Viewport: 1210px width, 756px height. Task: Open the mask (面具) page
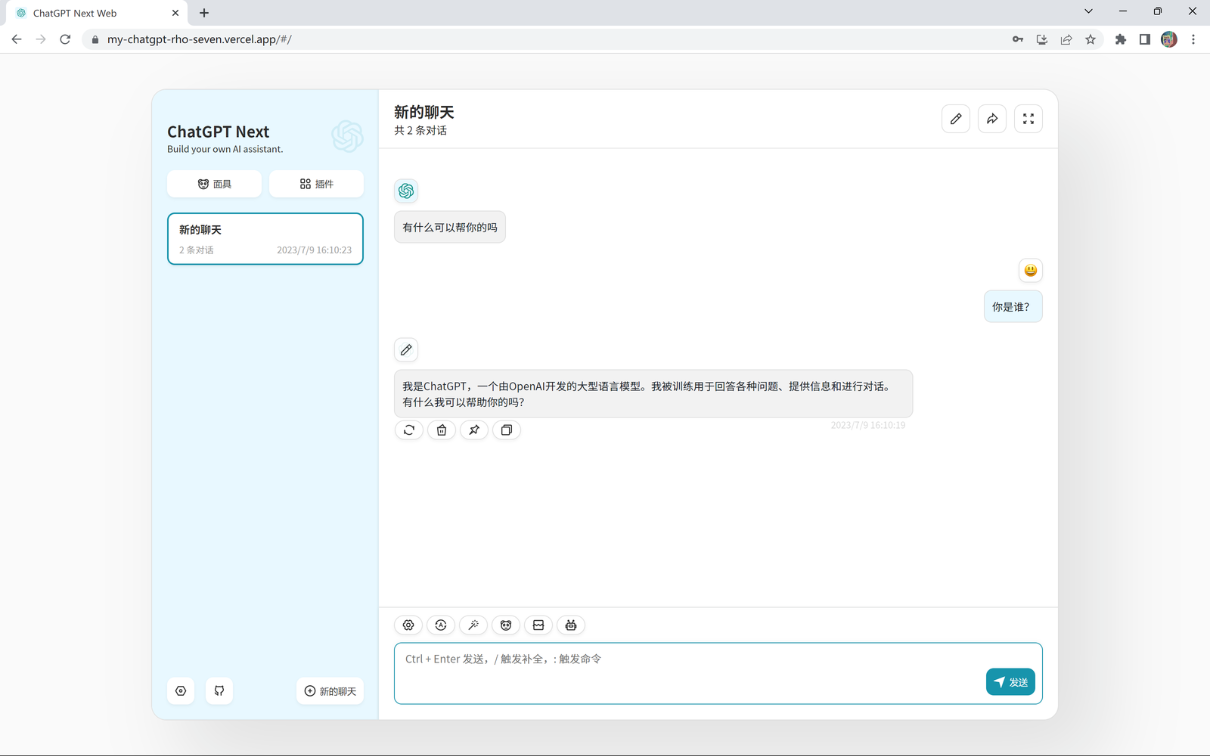214,184
